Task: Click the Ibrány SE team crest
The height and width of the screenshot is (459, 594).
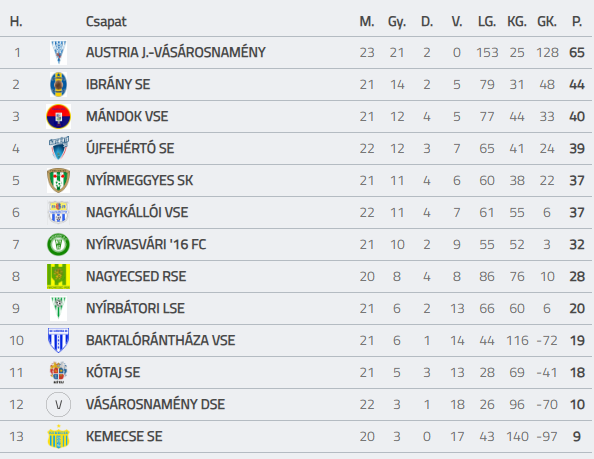Action: pos(58,84)
